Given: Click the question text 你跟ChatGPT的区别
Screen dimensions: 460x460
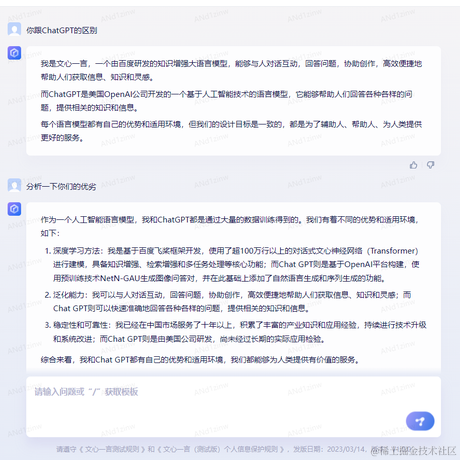Looking at the screenshot, I should [62, 30].
